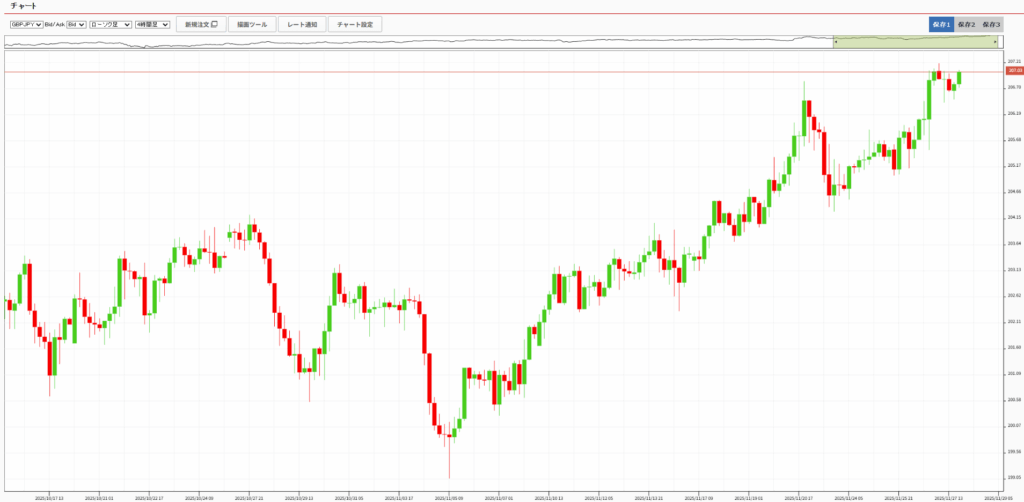
Task: Click the green highlighted range in overview
Action: pos(915,42)
